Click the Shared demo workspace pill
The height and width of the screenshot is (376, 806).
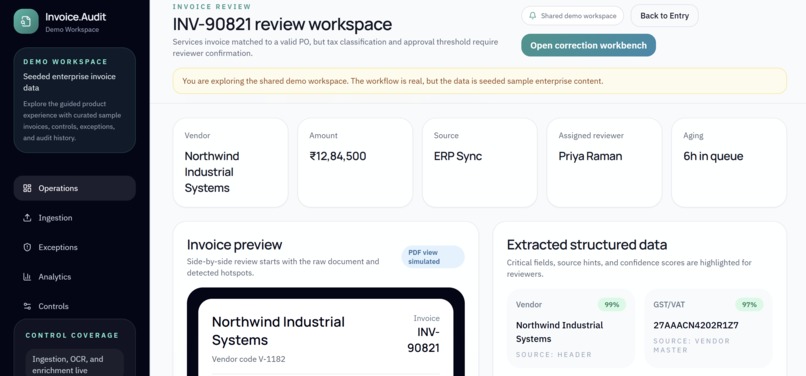(x=572, y=16)
